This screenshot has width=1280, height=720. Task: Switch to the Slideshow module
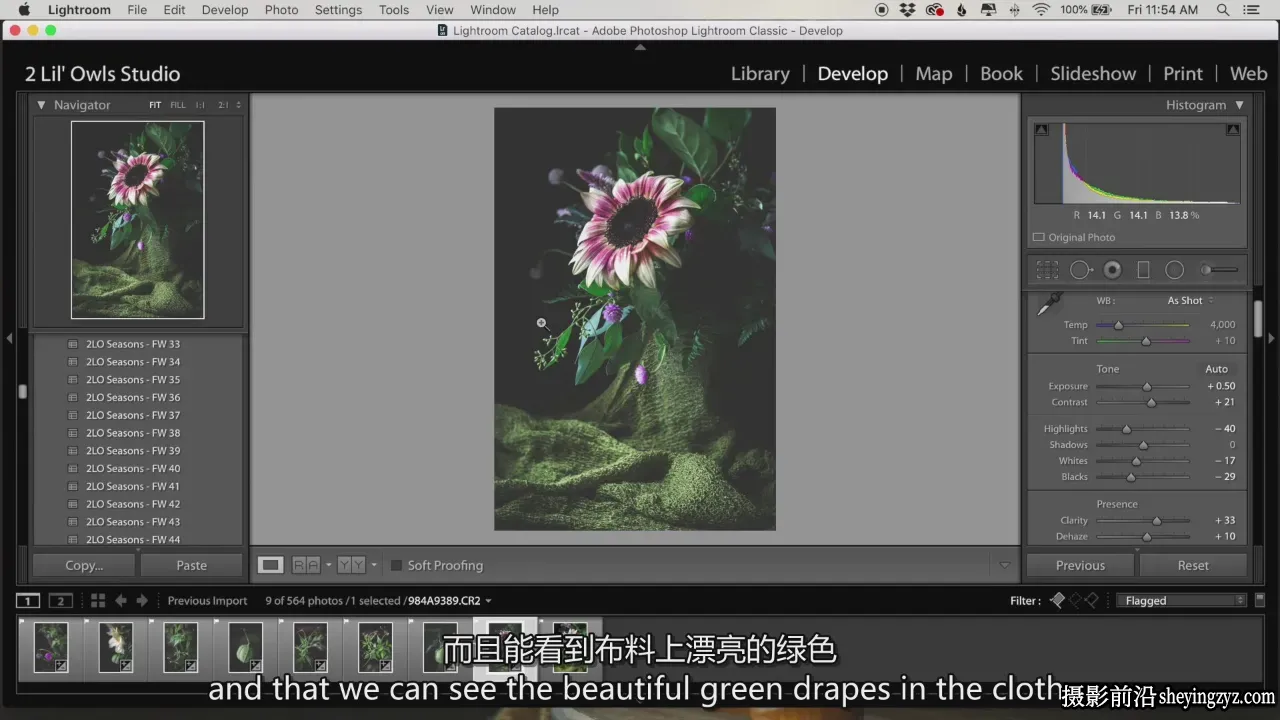coord(1093,73)
